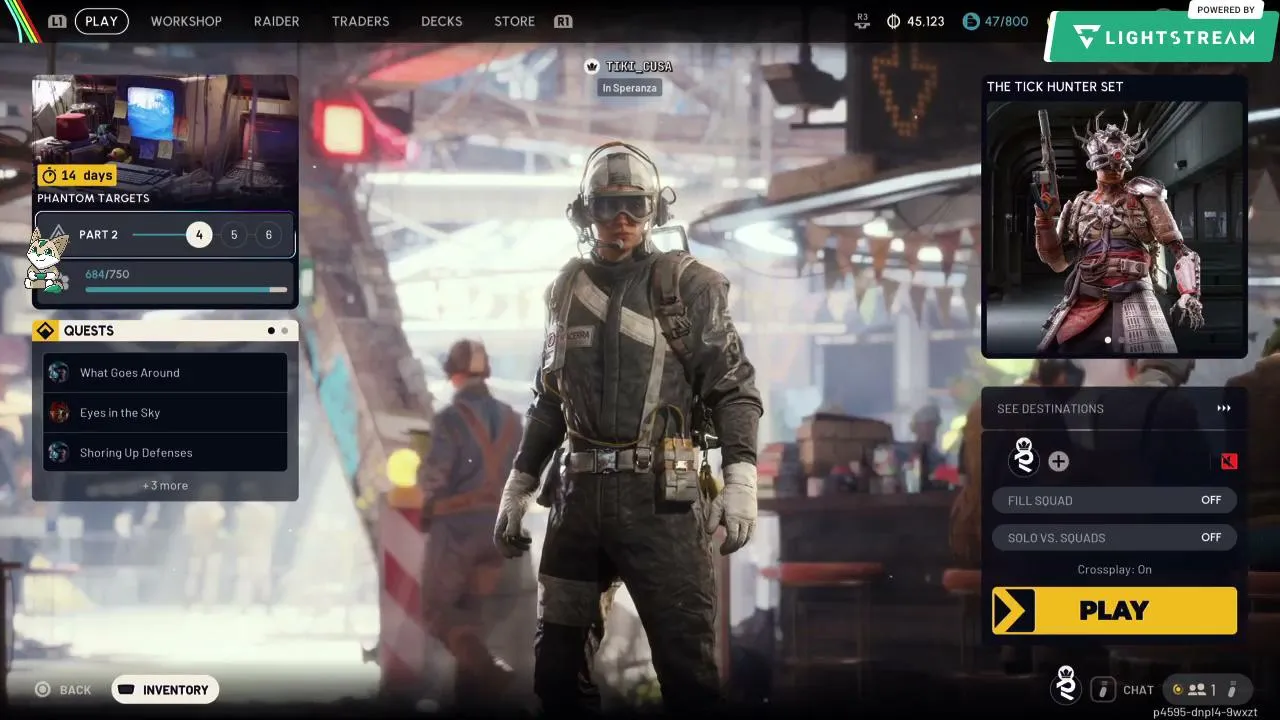Open the STORE tab

coord(514,21)
